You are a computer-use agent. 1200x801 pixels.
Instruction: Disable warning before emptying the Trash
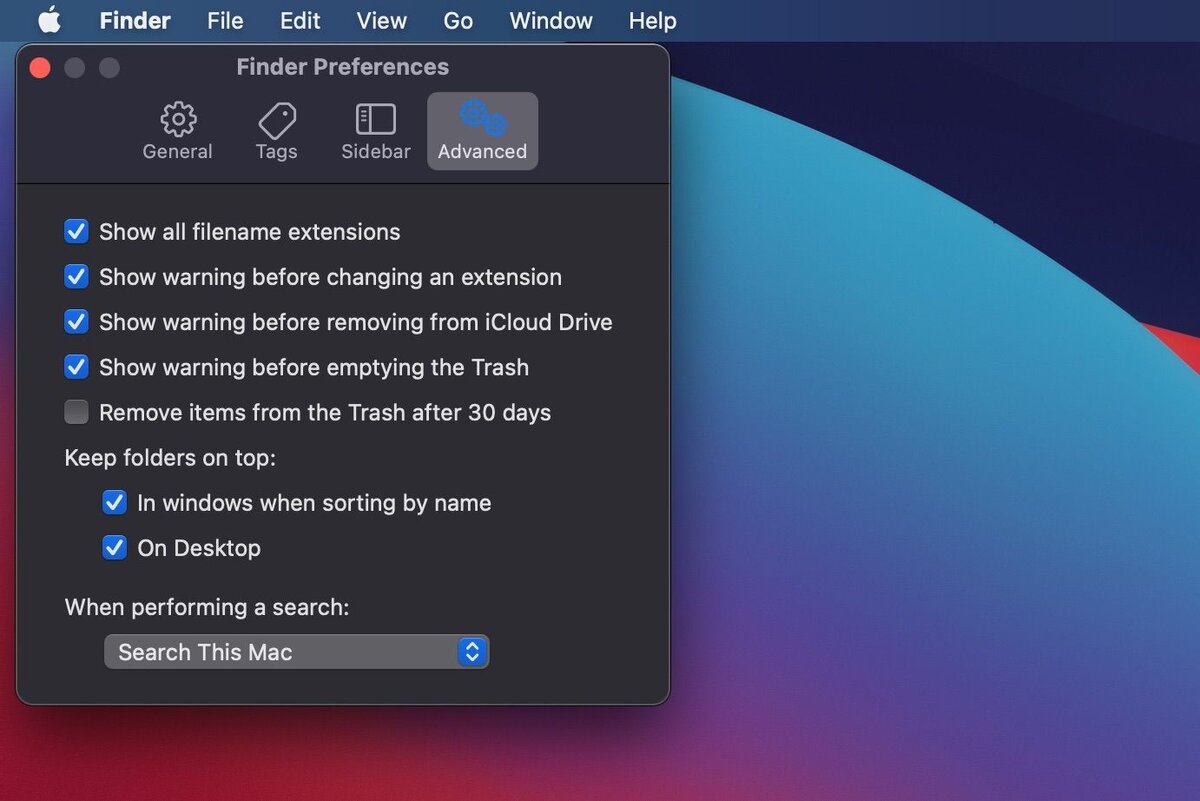tap(76, 367)
